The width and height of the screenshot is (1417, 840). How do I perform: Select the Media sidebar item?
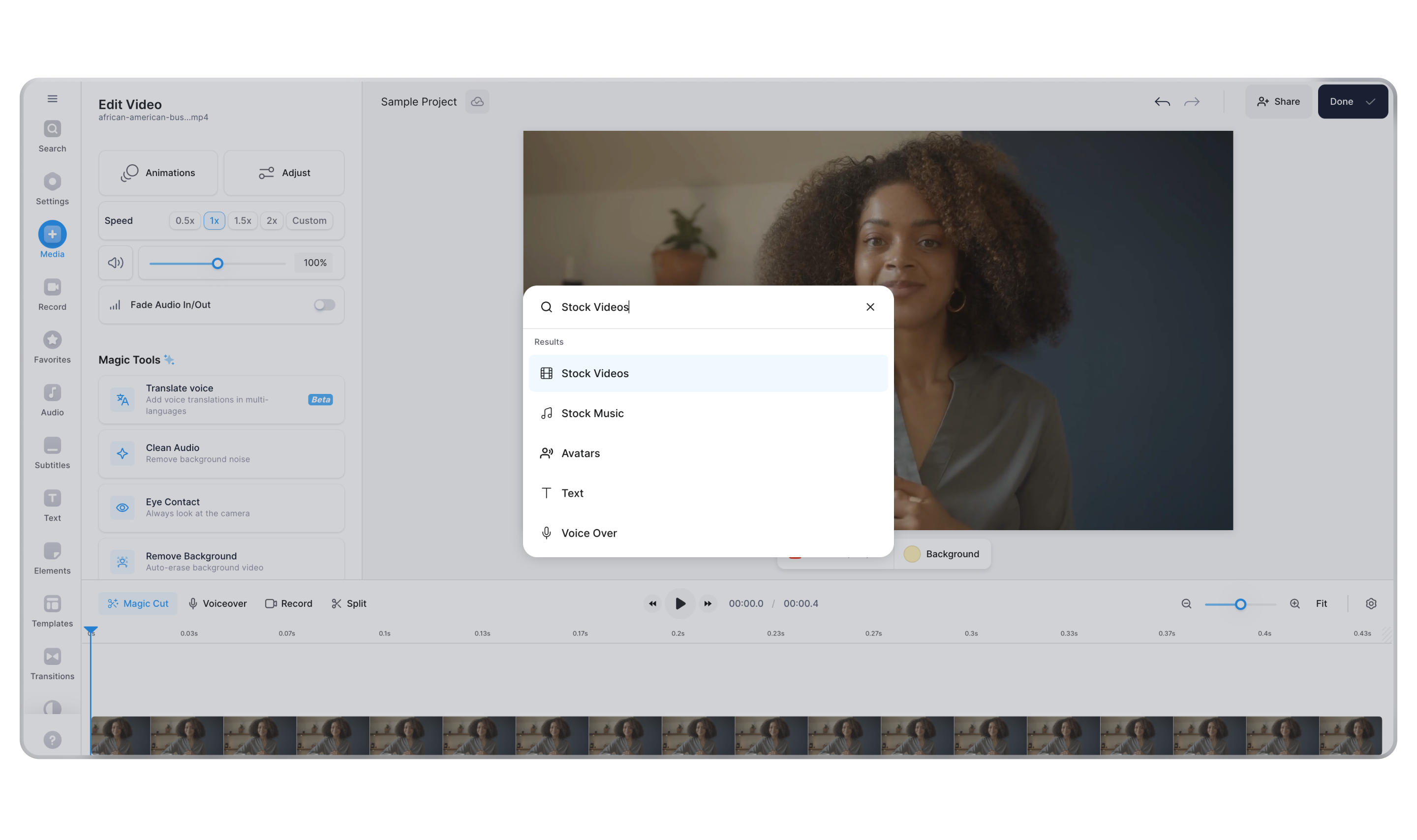pyautogui.click(x=52, y=240)
